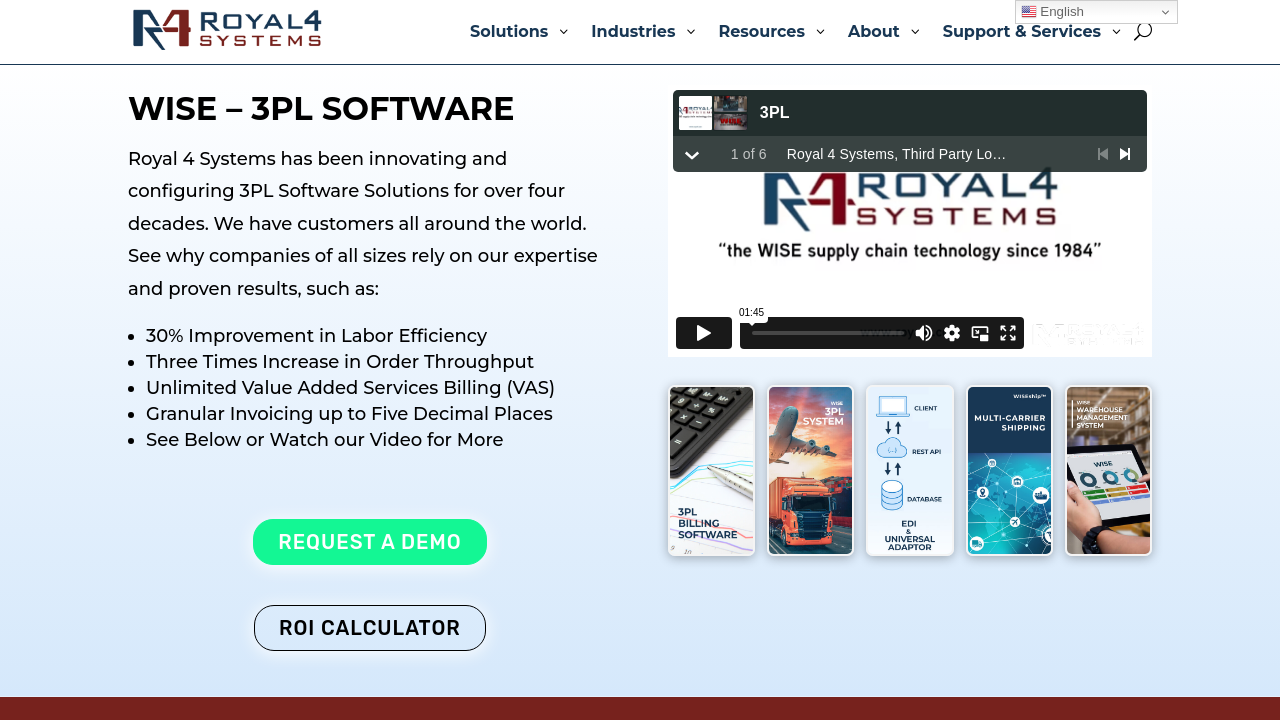The image size is (1280, 720).
Task: Go to the previous playlist video
Action: (x=1103, y=154)
